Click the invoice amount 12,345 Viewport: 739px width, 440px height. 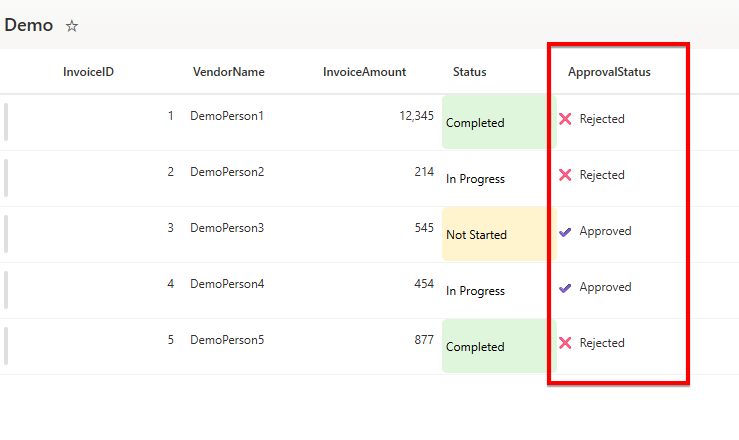[x=416, y=116]
